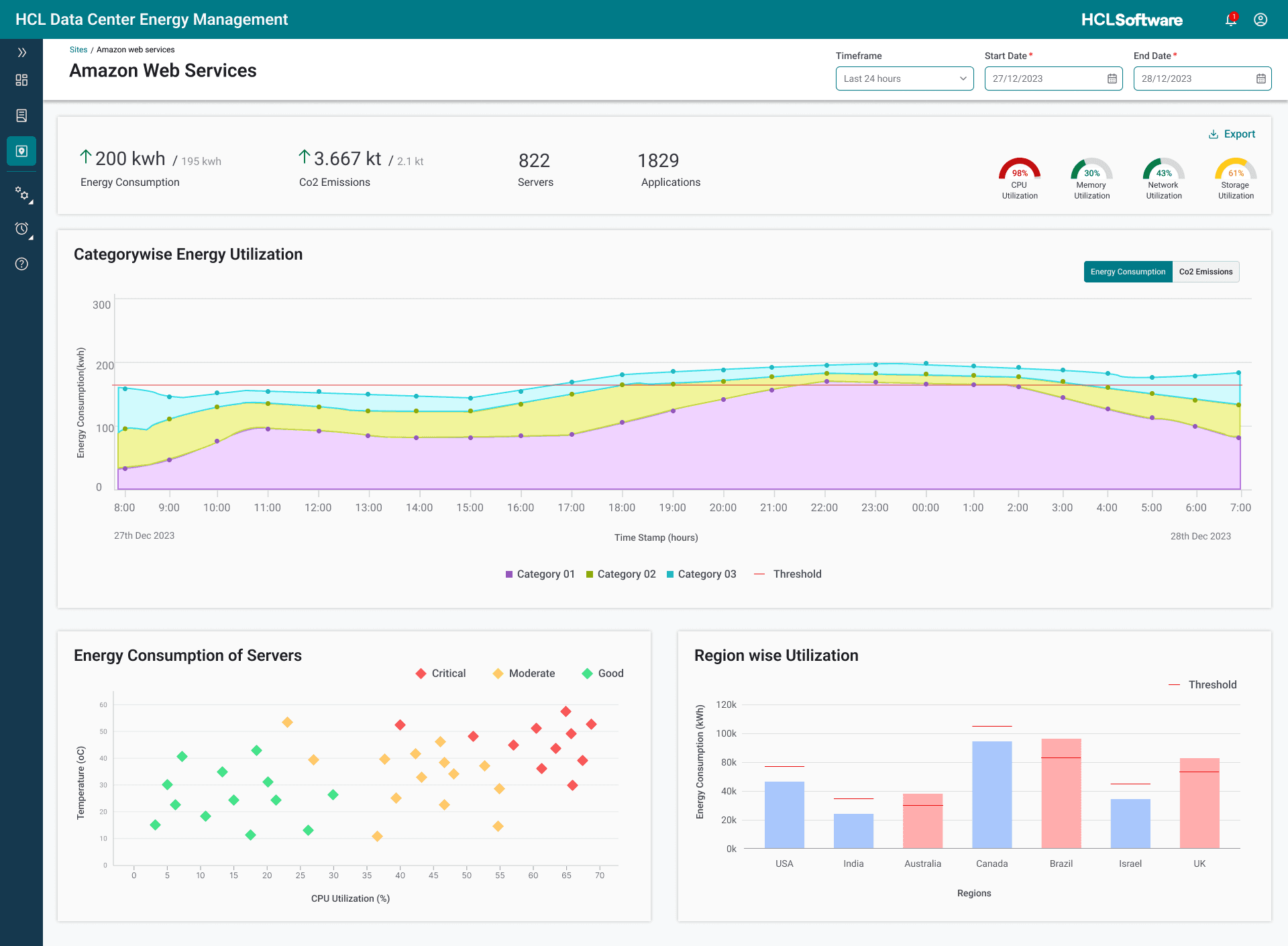This screenshot has width=1288, height=946.
Task: Switch to Energy Consumption chart tab
Action: click(1128, 272)
